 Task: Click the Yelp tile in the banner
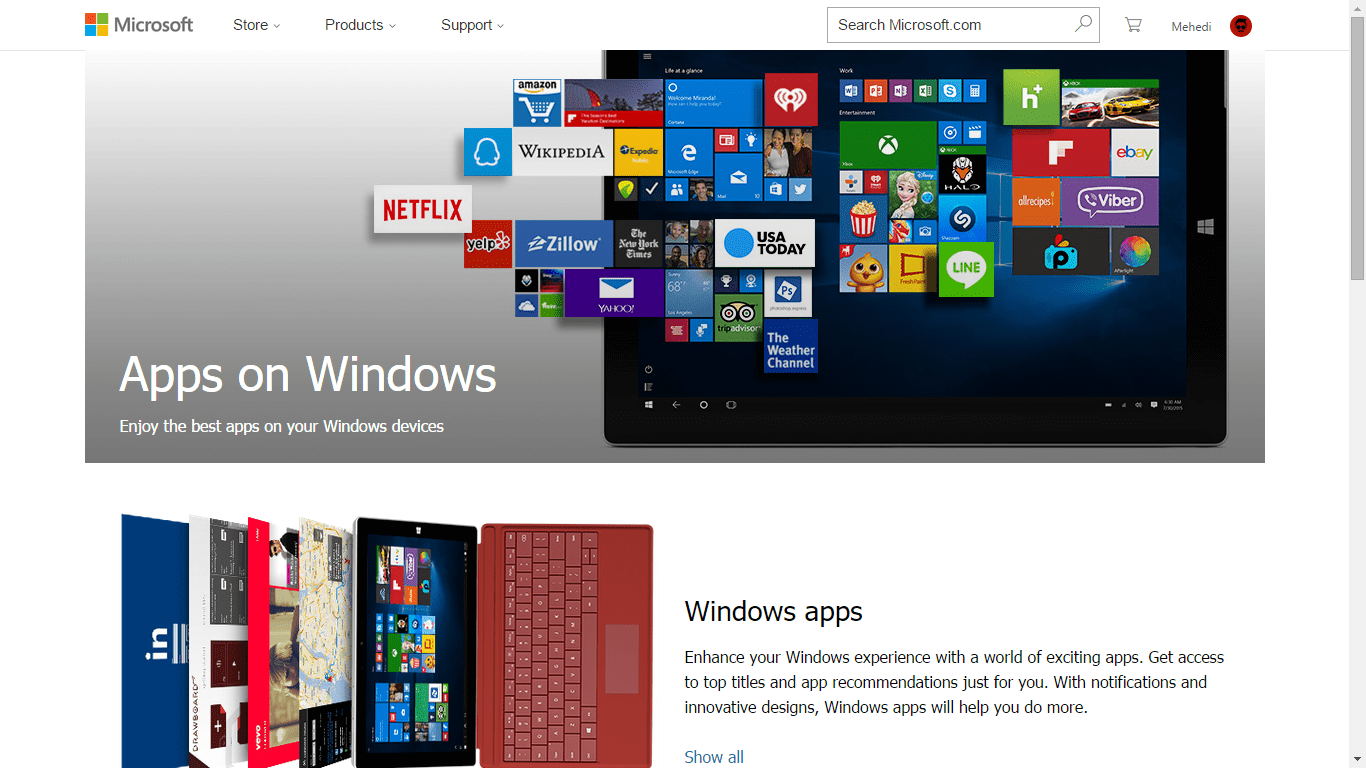pyautogui.click(x=488, y=244)
